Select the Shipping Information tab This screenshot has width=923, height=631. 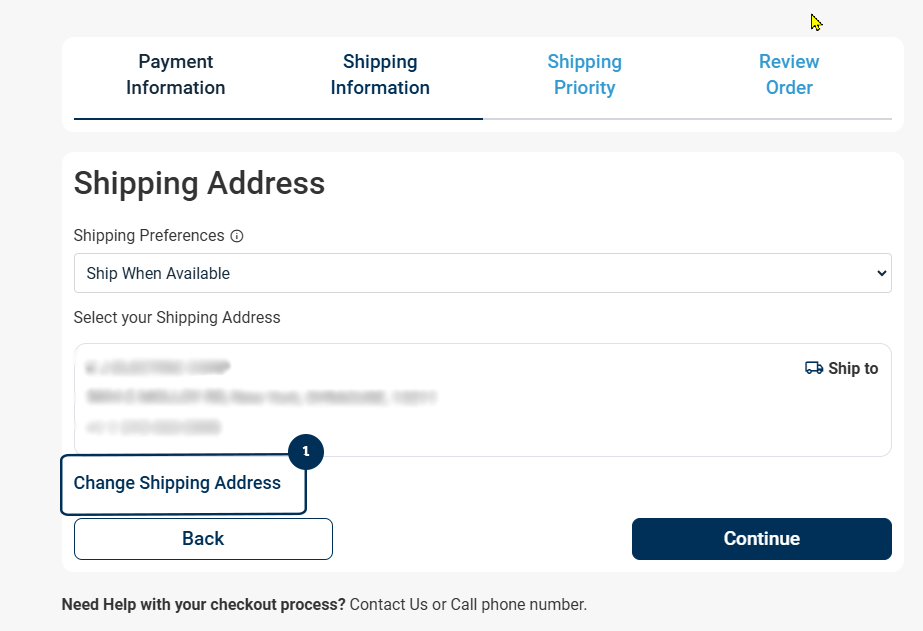click(380, 75)
